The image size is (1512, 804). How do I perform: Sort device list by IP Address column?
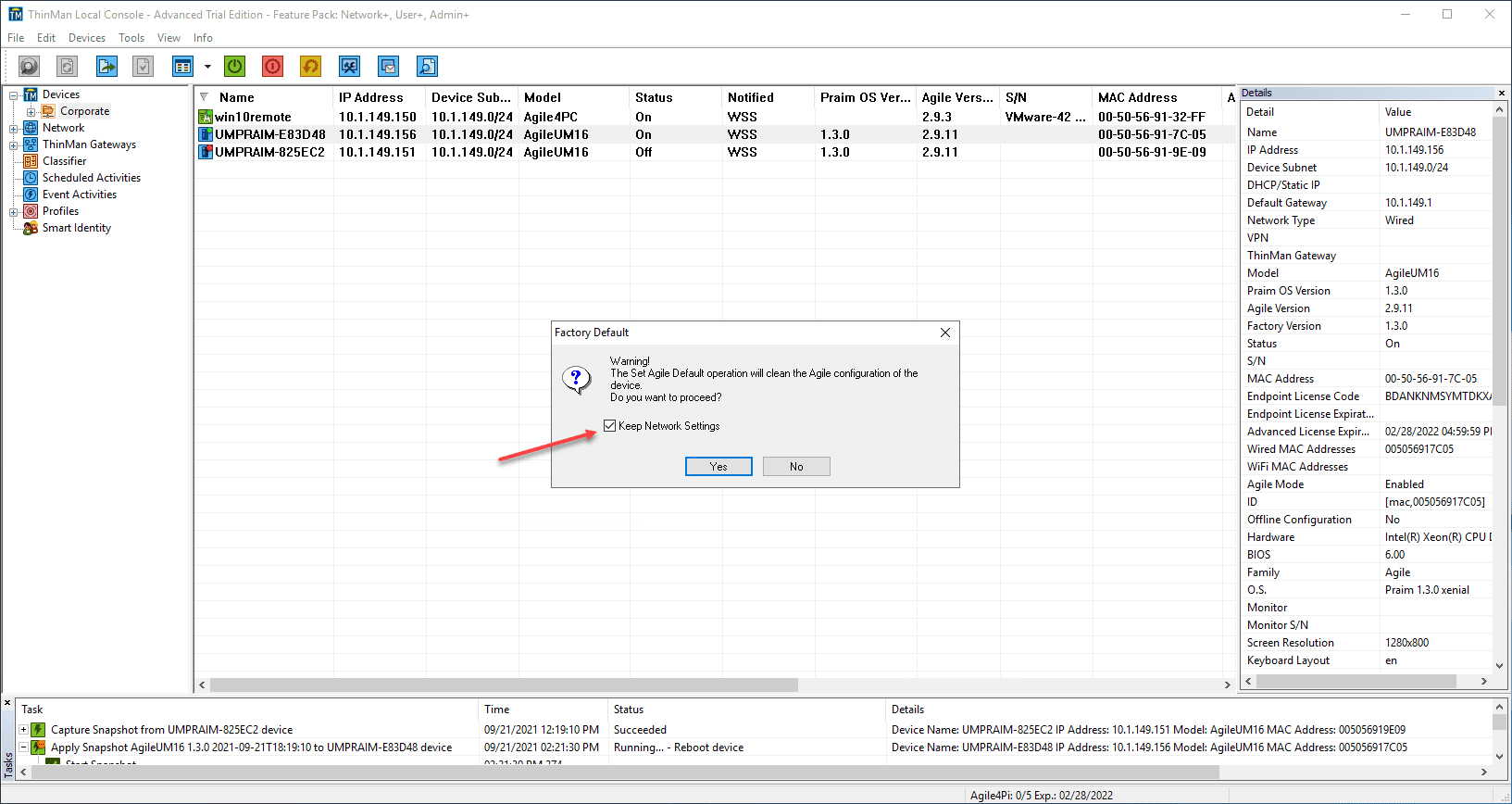380,97
